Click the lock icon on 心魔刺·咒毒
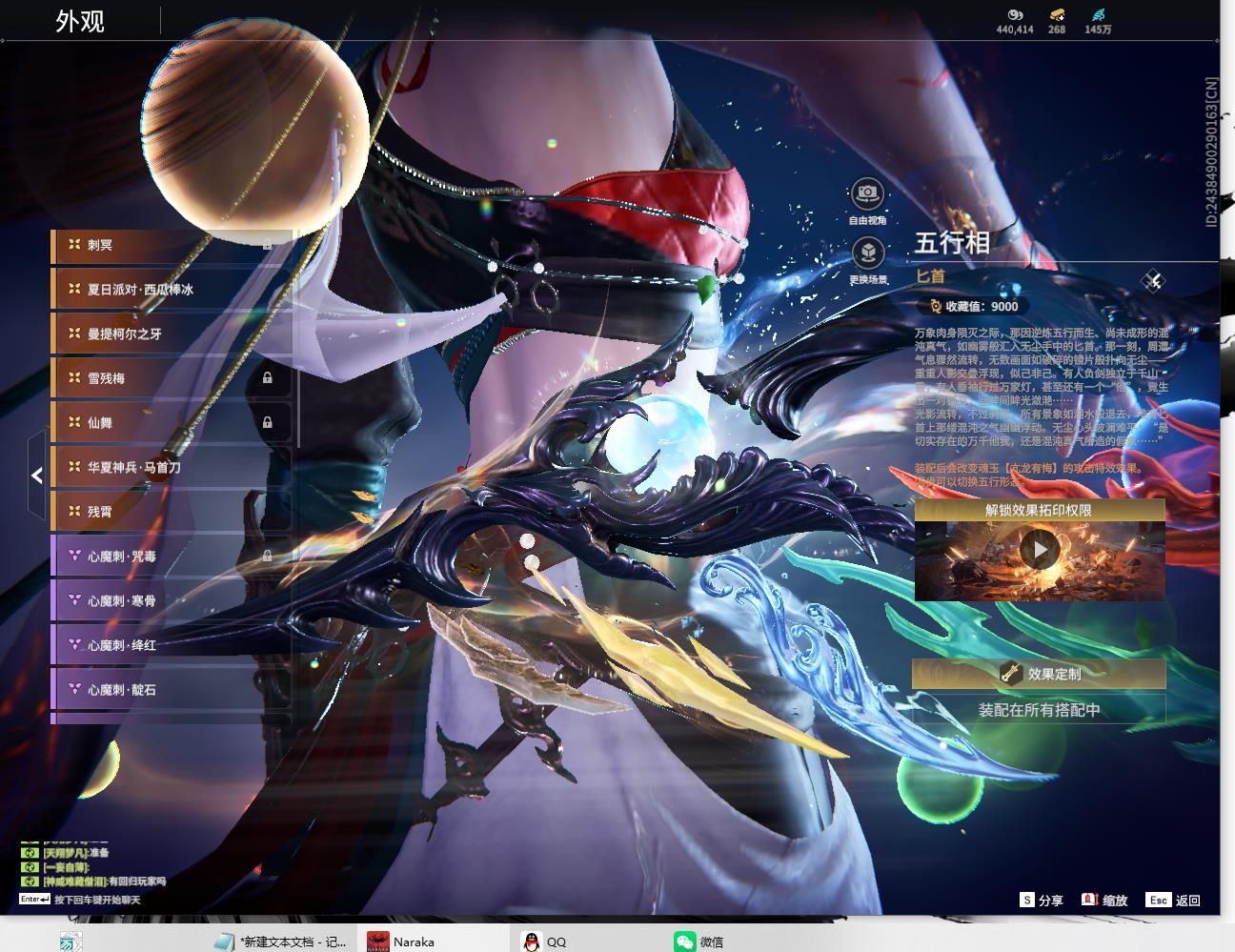The width and height of the screenshot is (1235, 952). (268, 556)
